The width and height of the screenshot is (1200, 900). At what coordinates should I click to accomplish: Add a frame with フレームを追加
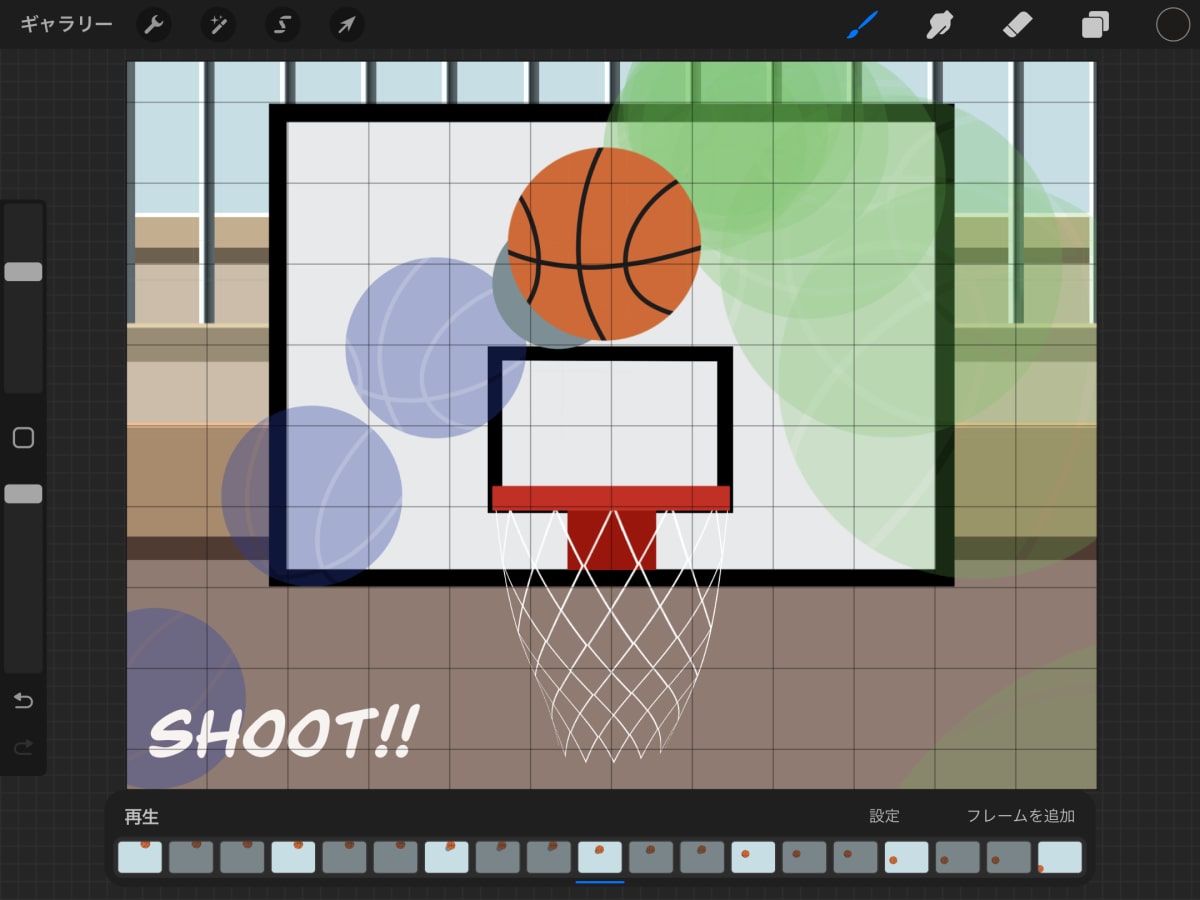(1020, 816)
